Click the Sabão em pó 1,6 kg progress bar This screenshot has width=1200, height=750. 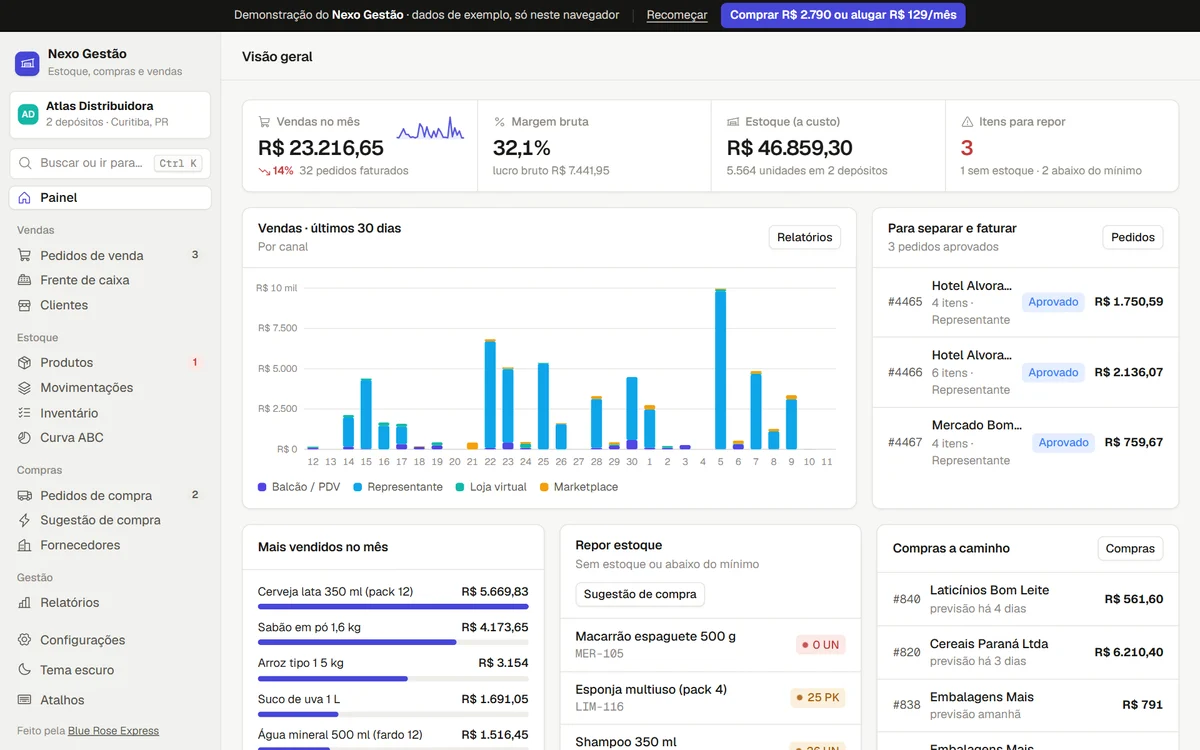pyautogui.click(x=393, y=642)
